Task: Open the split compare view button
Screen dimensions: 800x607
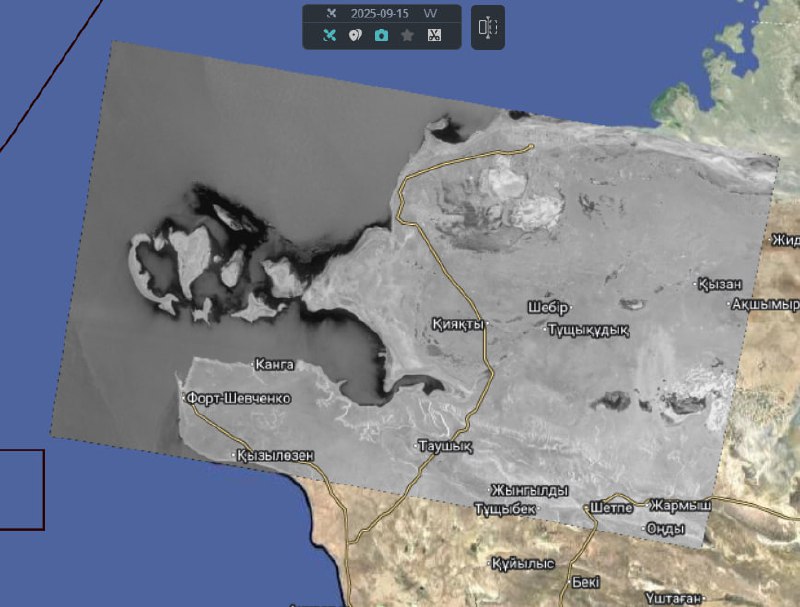Action: pos(487,27)
